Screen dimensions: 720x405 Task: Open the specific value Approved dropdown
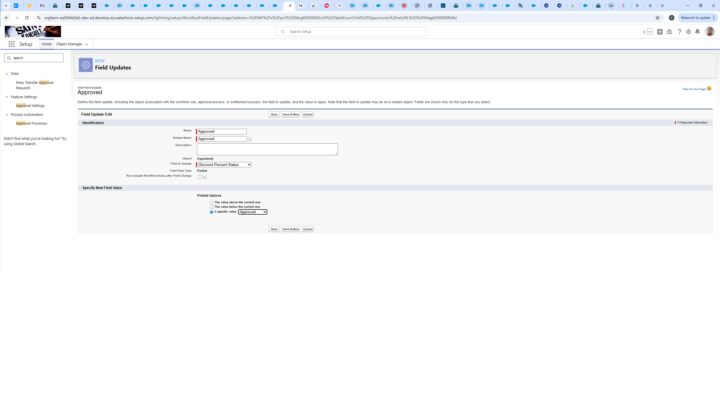pos(252,212)
